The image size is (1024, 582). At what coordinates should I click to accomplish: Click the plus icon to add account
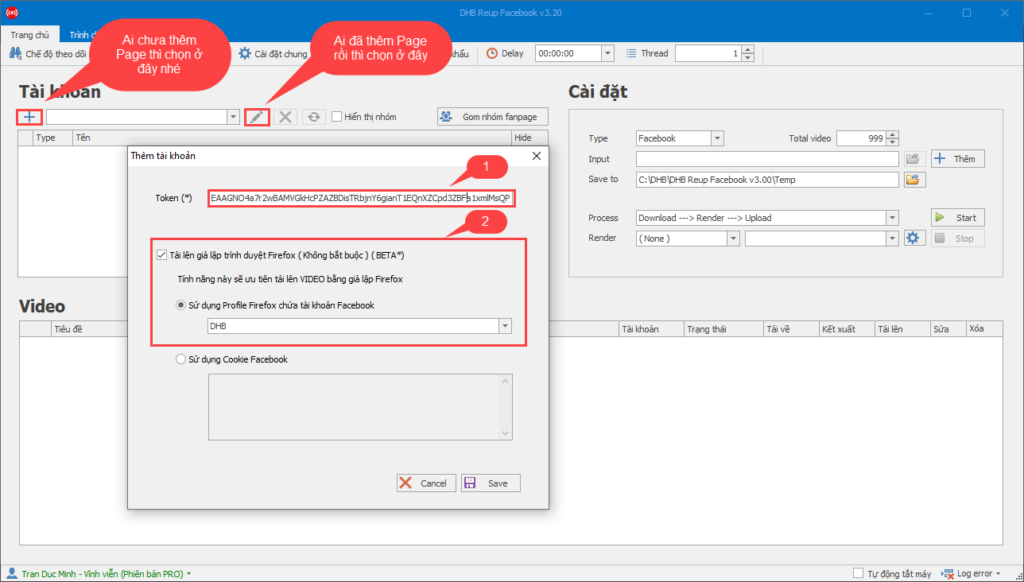coord(29,117)
